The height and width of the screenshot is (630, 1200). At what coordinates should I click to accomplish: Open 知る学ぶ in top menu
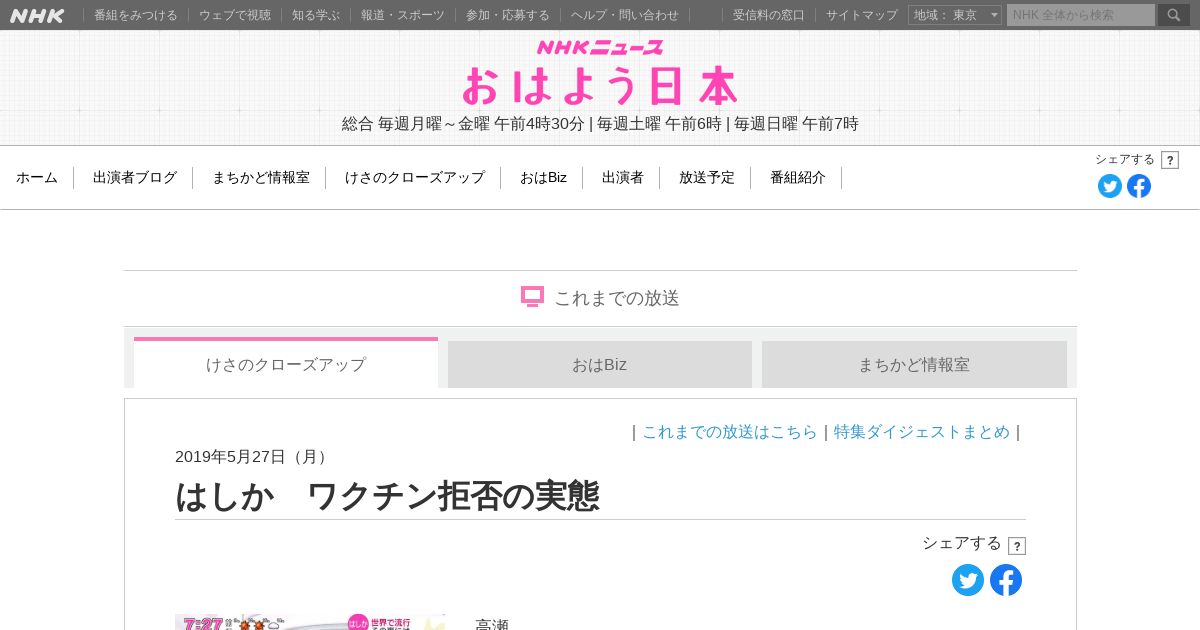pos(316,15)
